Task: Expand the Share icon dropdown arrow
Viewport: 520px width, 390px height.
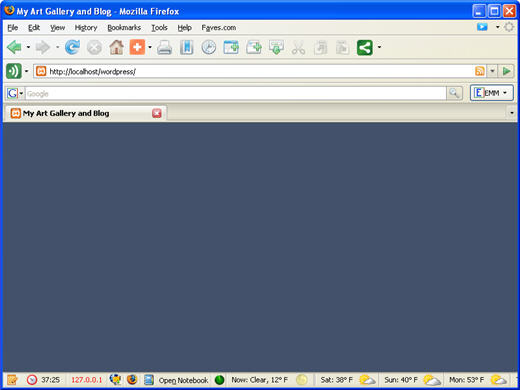Action: (379, 47)
